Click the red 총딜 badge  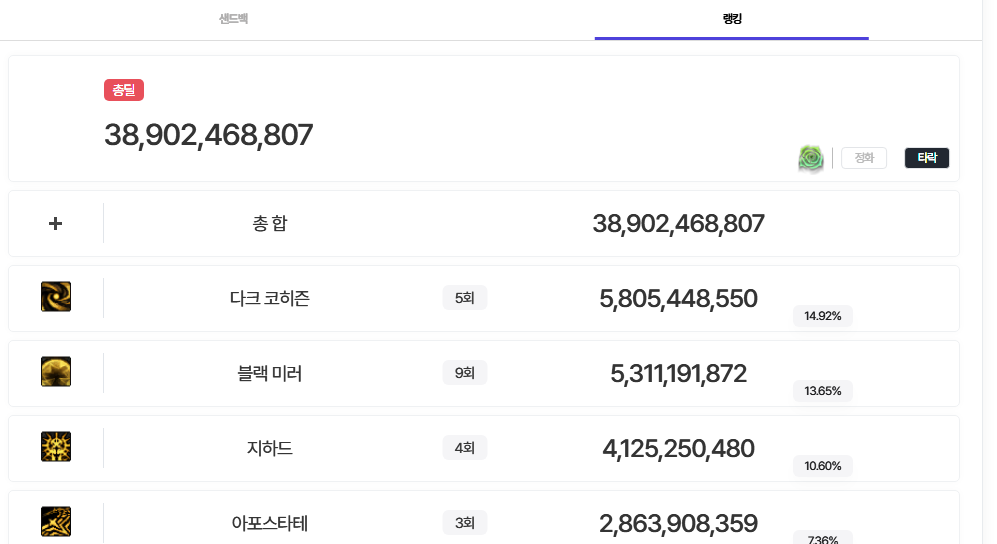point(124,90)
